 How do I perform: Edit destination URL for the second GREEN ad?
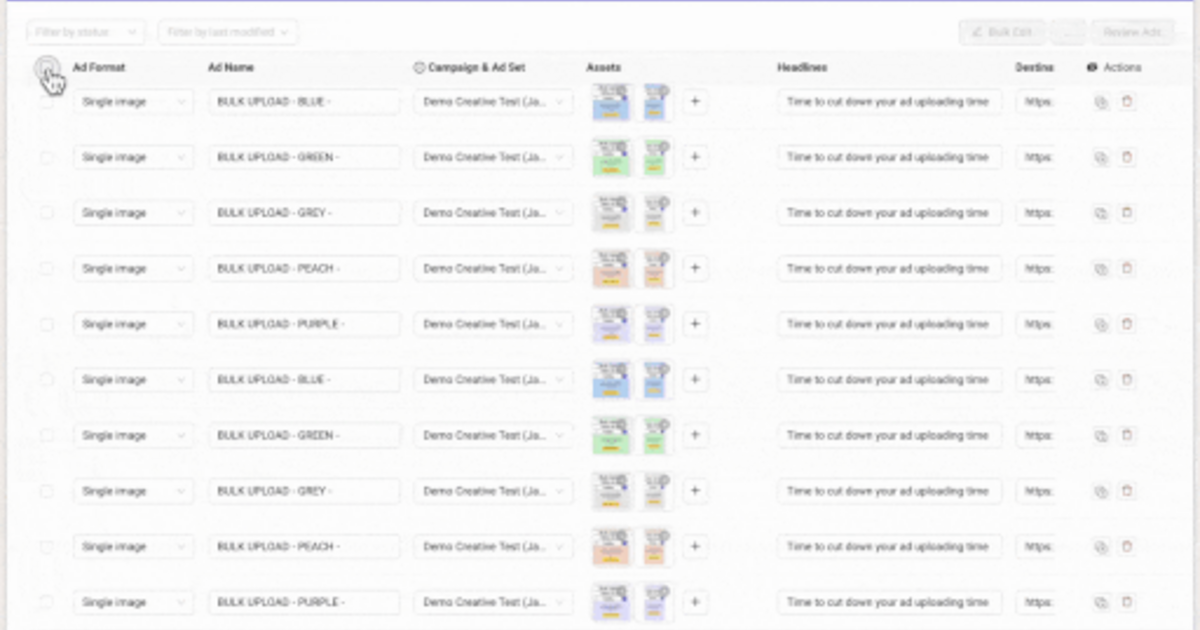pos(1036,436)
